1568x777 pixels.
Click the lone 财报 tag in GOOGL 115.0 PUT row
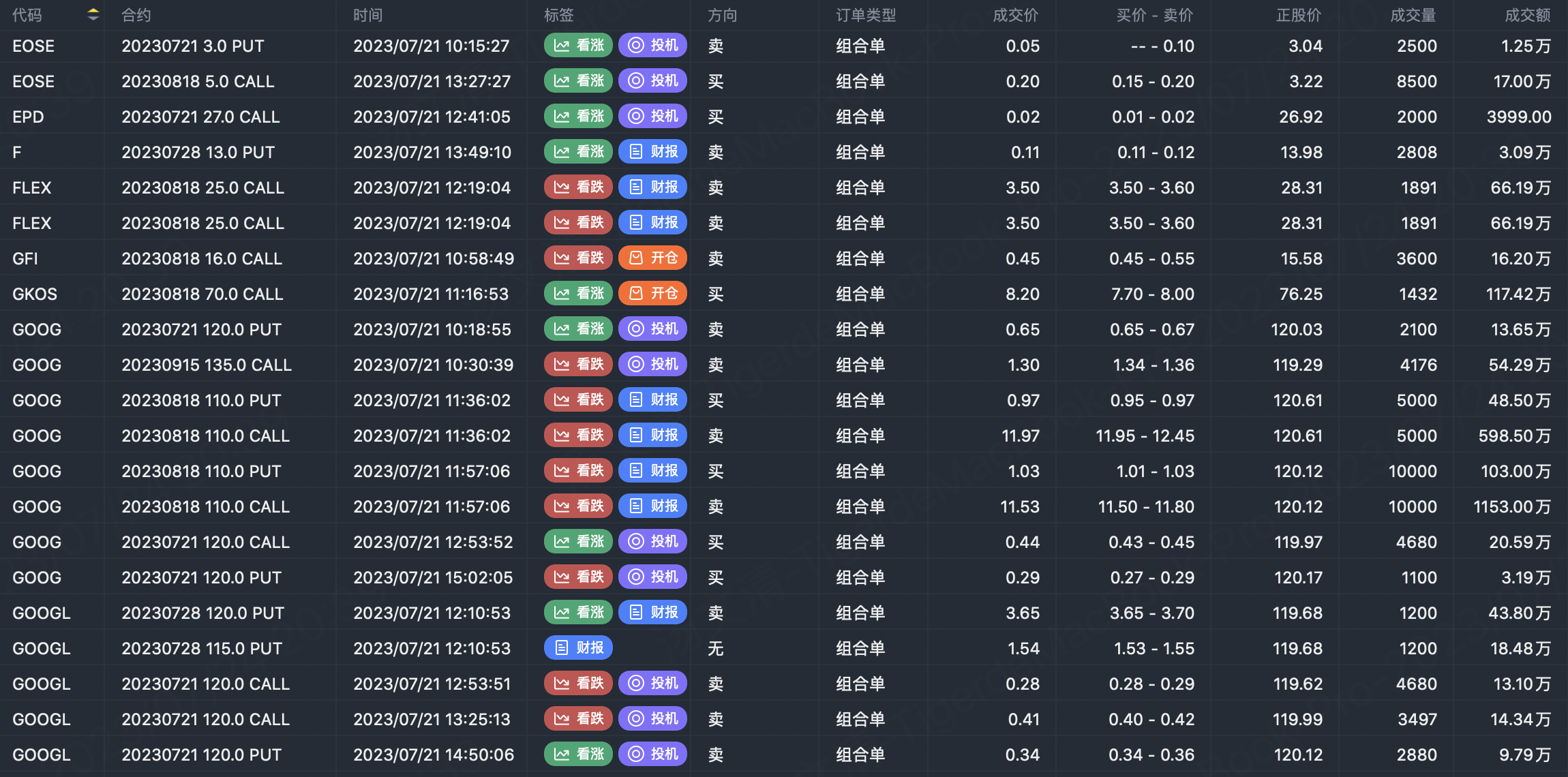[x=578, y=648]
